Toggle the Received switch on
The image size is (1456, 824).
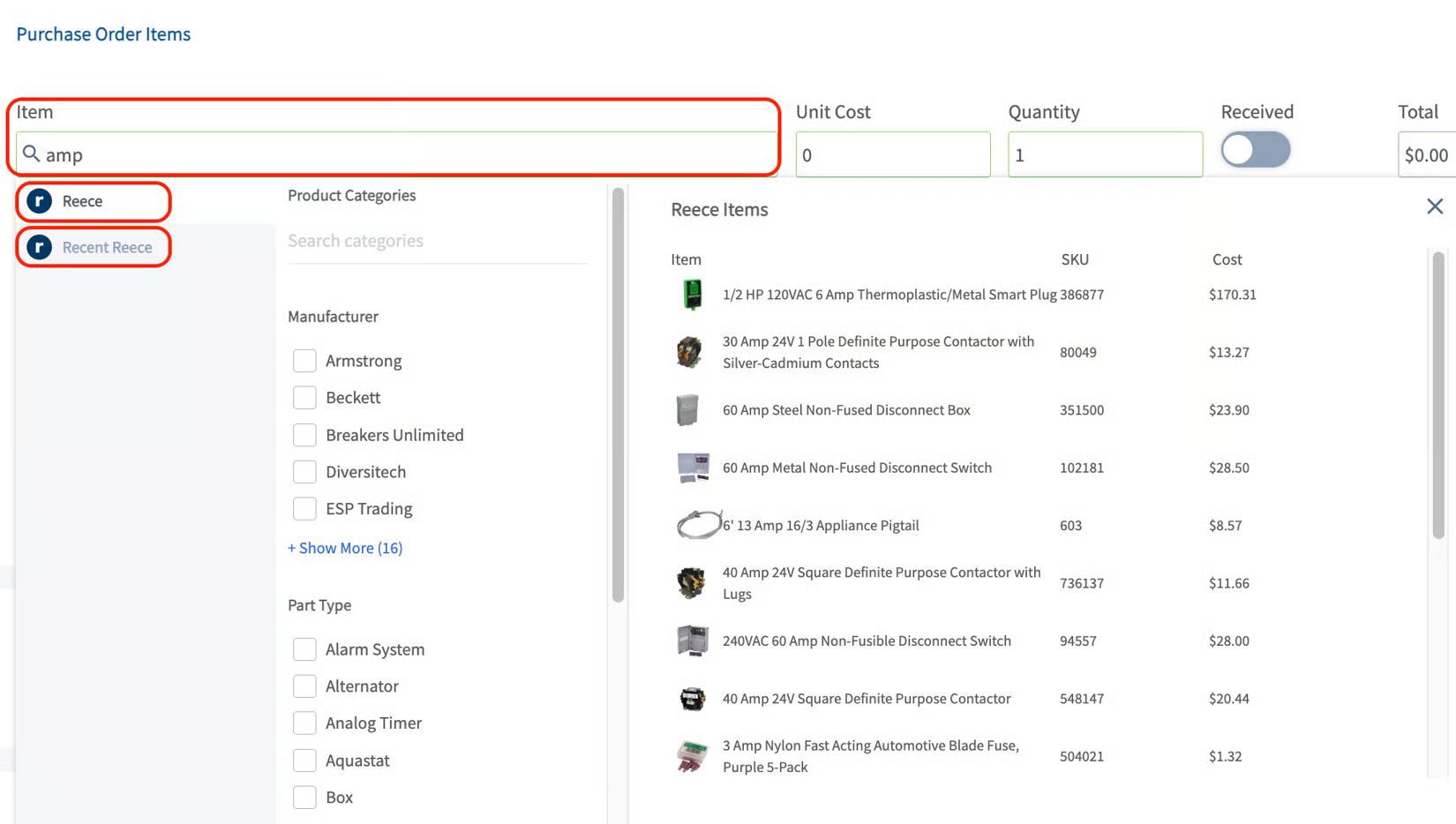[x=1256, y=150]
